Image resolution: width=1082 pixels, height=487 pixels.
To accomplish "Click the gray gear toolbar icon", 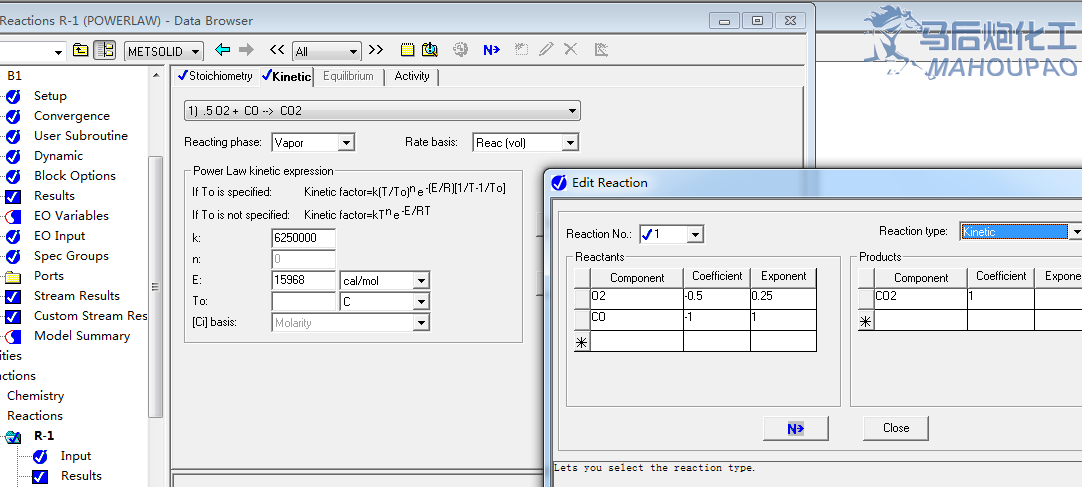I will tap(460, 50).
